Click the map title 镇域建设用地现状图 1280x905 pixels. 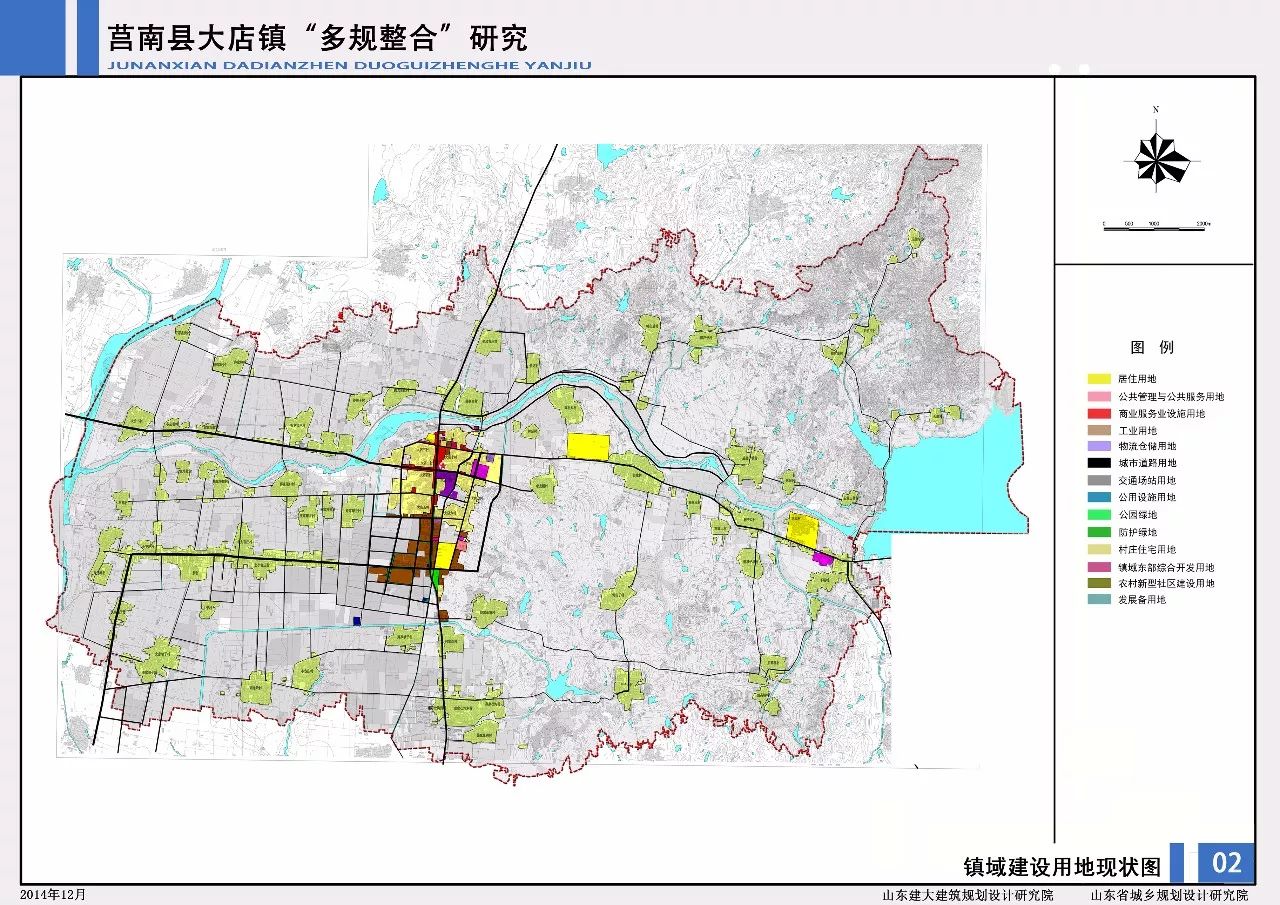coord(1062,865)
